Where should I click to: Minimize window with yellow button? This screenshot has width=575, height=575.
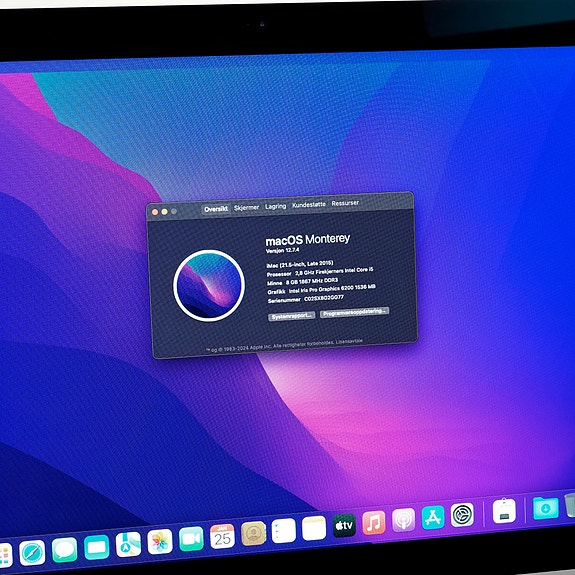164,212
